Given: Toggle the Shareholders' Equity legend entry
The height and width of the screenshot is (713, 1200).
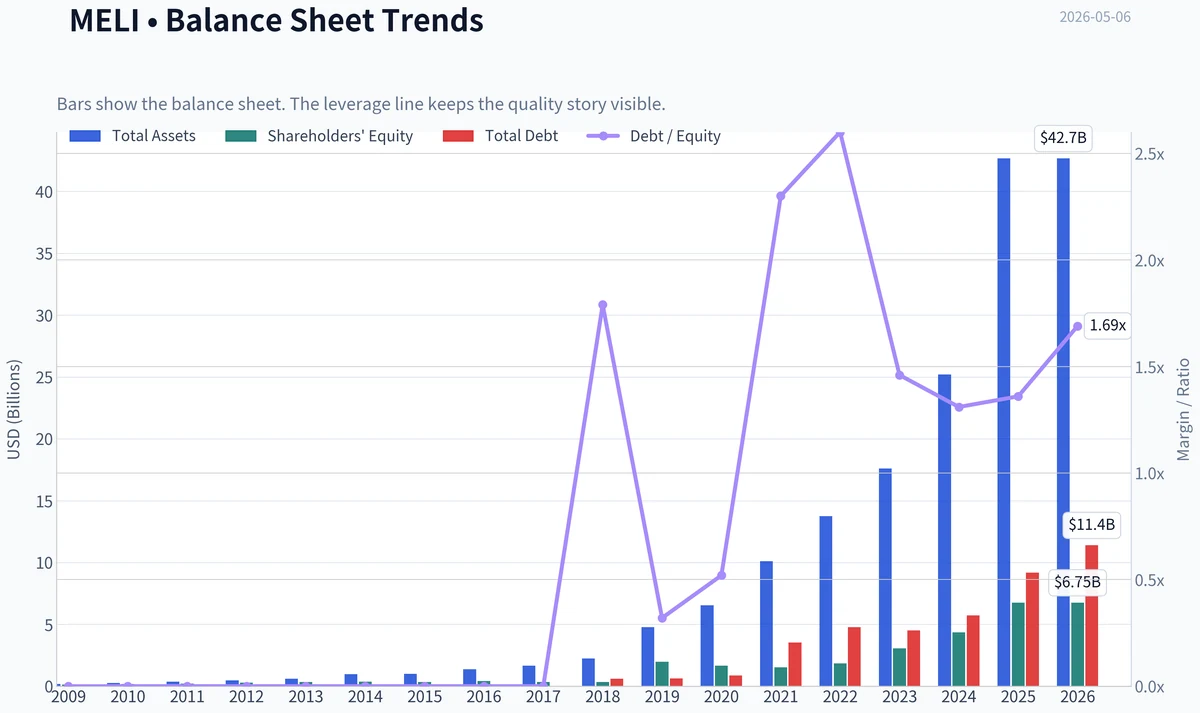Looking at the screenshot, I should (319, 136).
